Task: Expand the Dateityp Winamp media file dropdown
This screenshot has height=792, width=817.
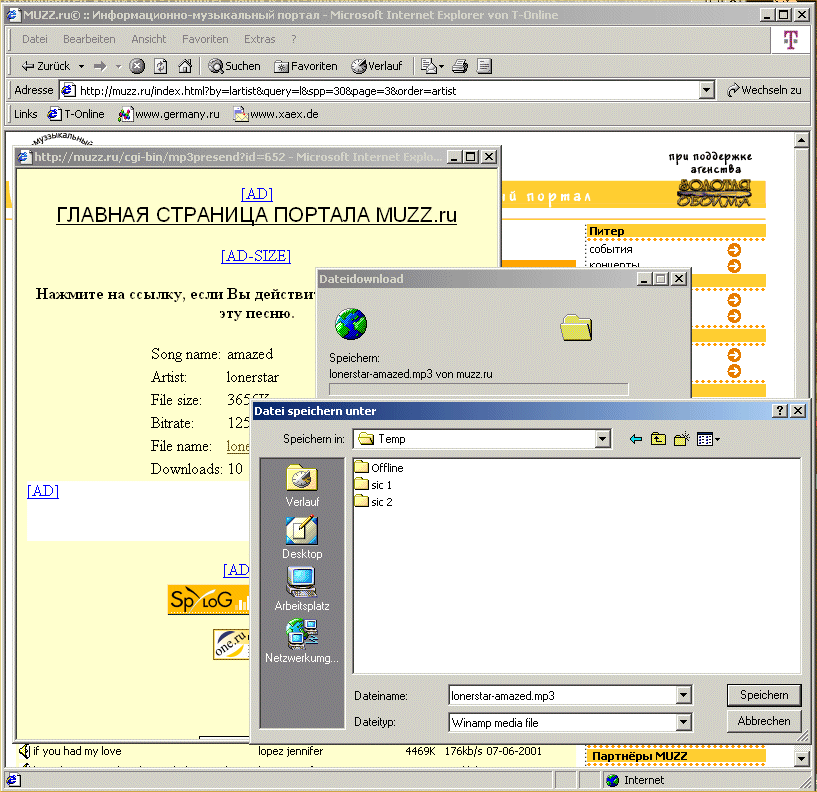Action: (683, 722)
